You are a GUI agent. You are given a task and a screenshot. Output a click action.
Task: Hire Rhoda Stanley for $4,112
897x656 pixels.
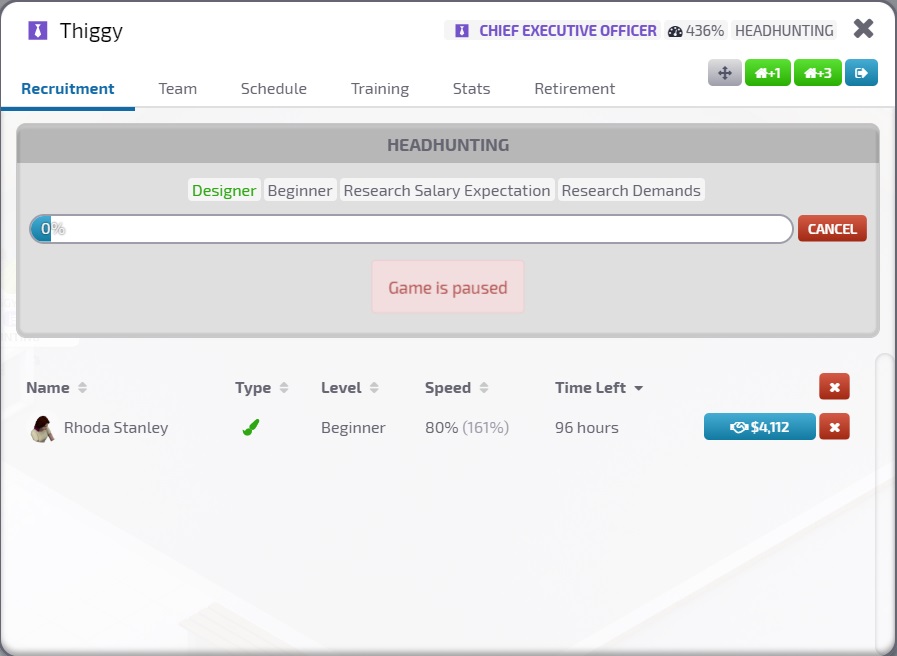(x=759, y=427)
